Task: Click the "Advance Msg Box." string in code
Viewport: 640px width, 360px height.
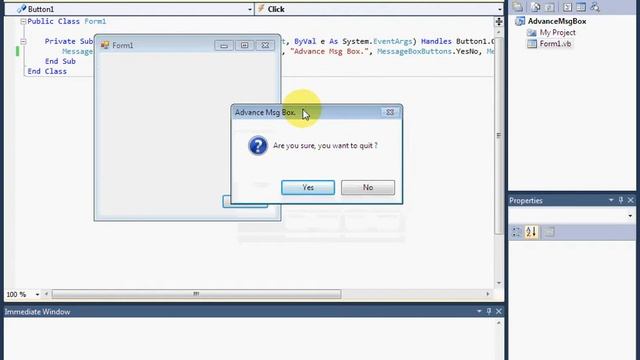Action: click(x=330, y=51)
